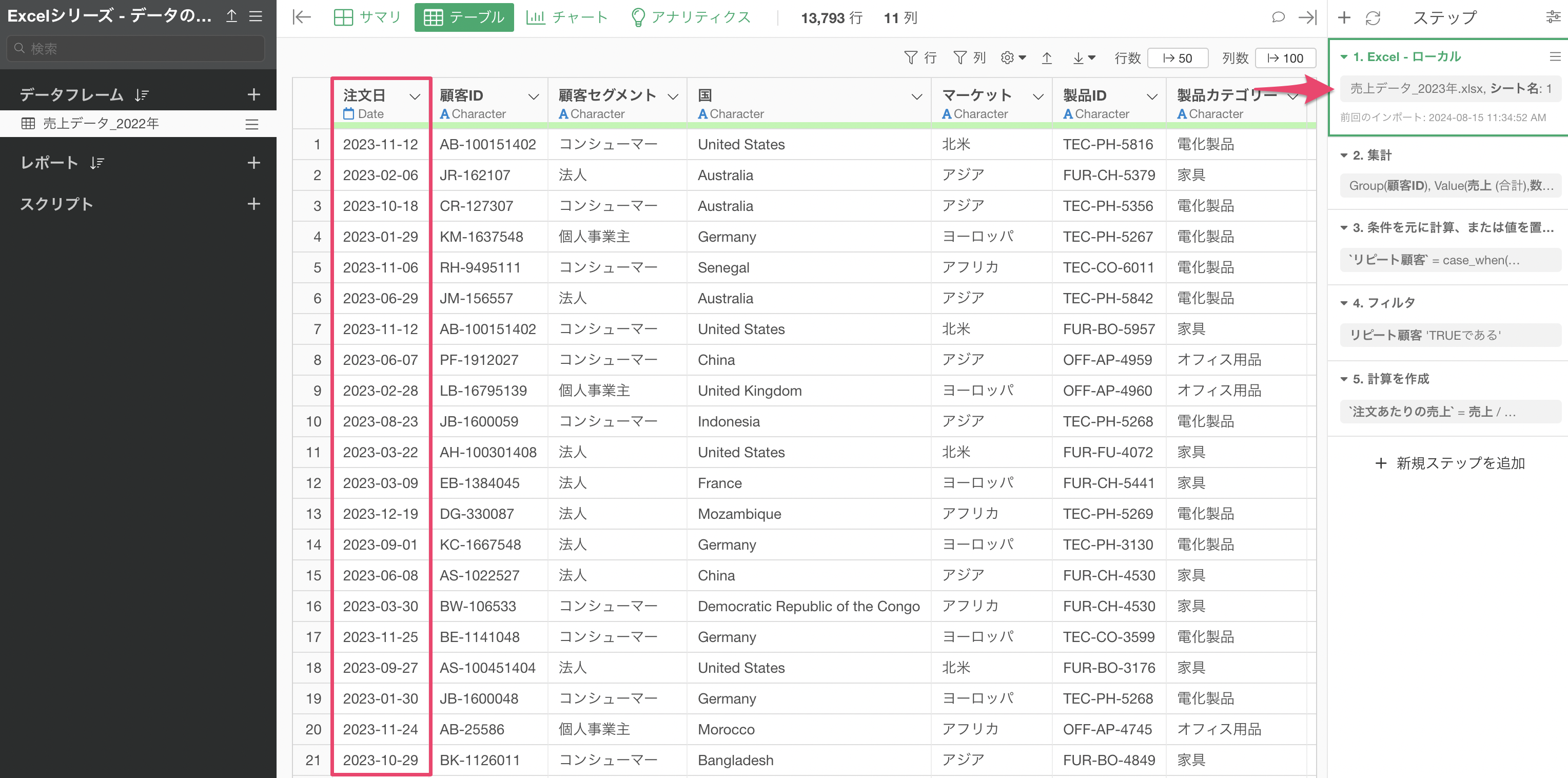Add a new report

pos(254,163)
